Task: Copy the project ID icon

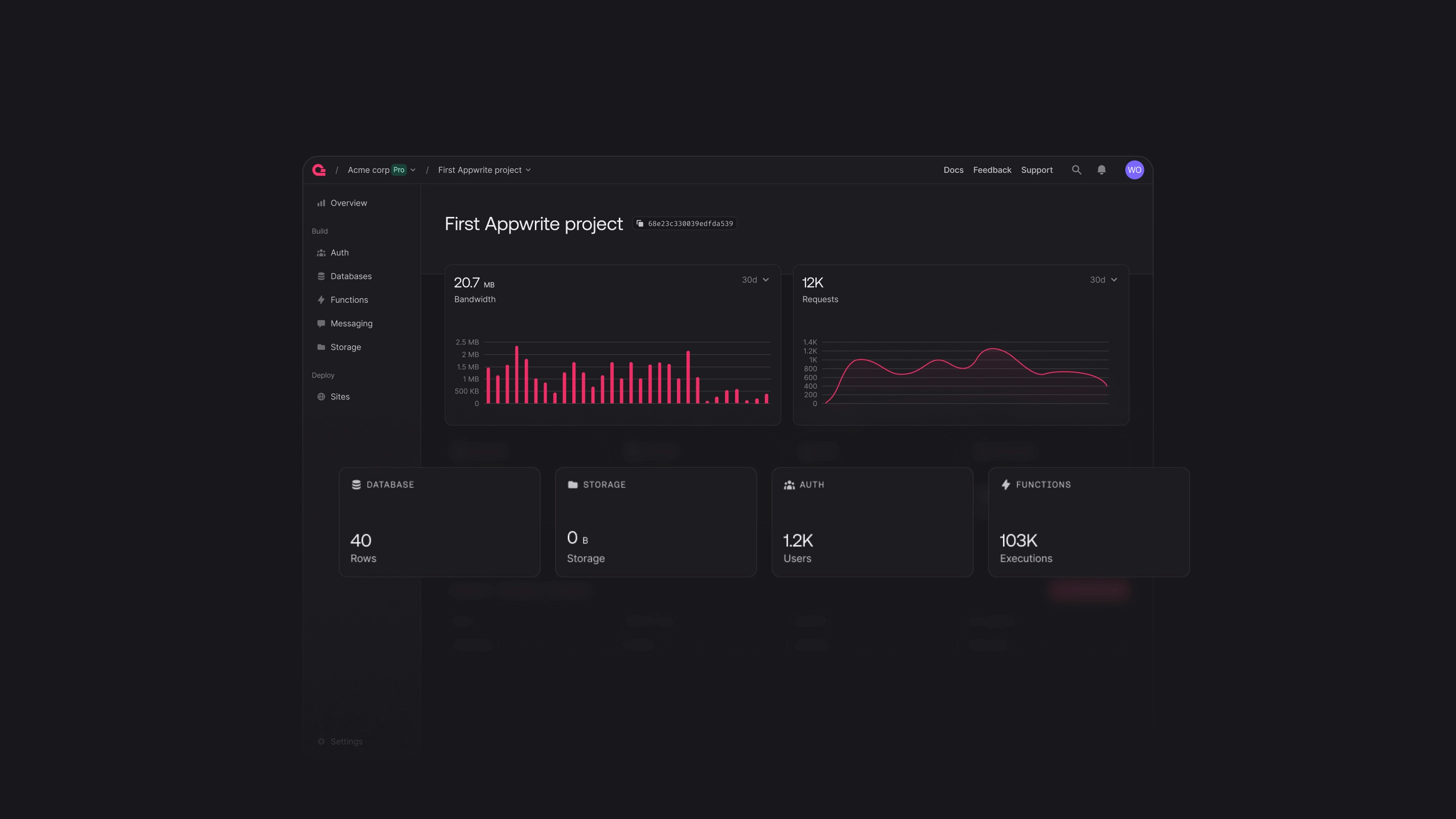Action: tap(640, 223)
